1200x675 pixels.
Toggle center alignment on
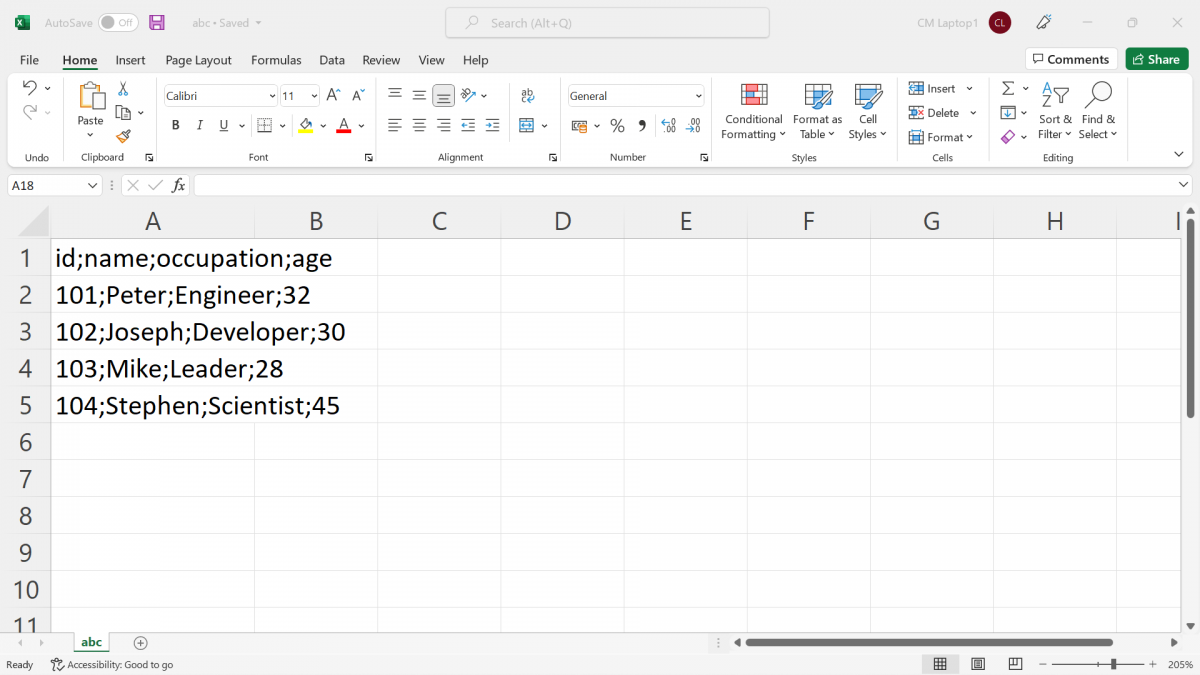pos(418,125)
